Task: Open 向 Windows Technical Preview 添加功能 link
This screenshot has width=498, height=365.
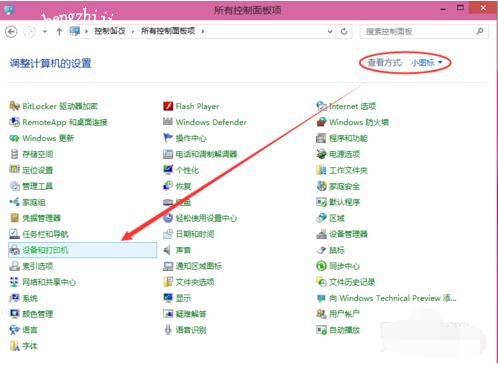Action: pyautogui.click(x=393, y=298)
